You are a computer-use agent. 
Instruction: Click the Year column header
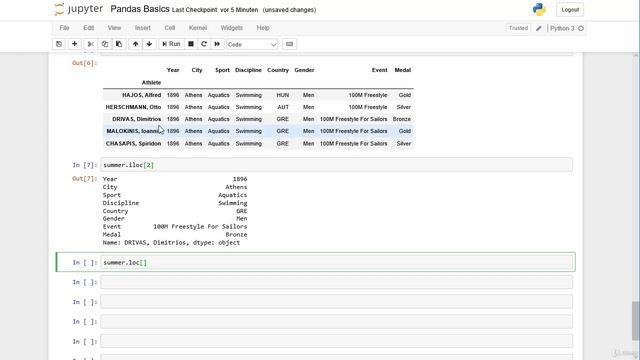(173, 70)
